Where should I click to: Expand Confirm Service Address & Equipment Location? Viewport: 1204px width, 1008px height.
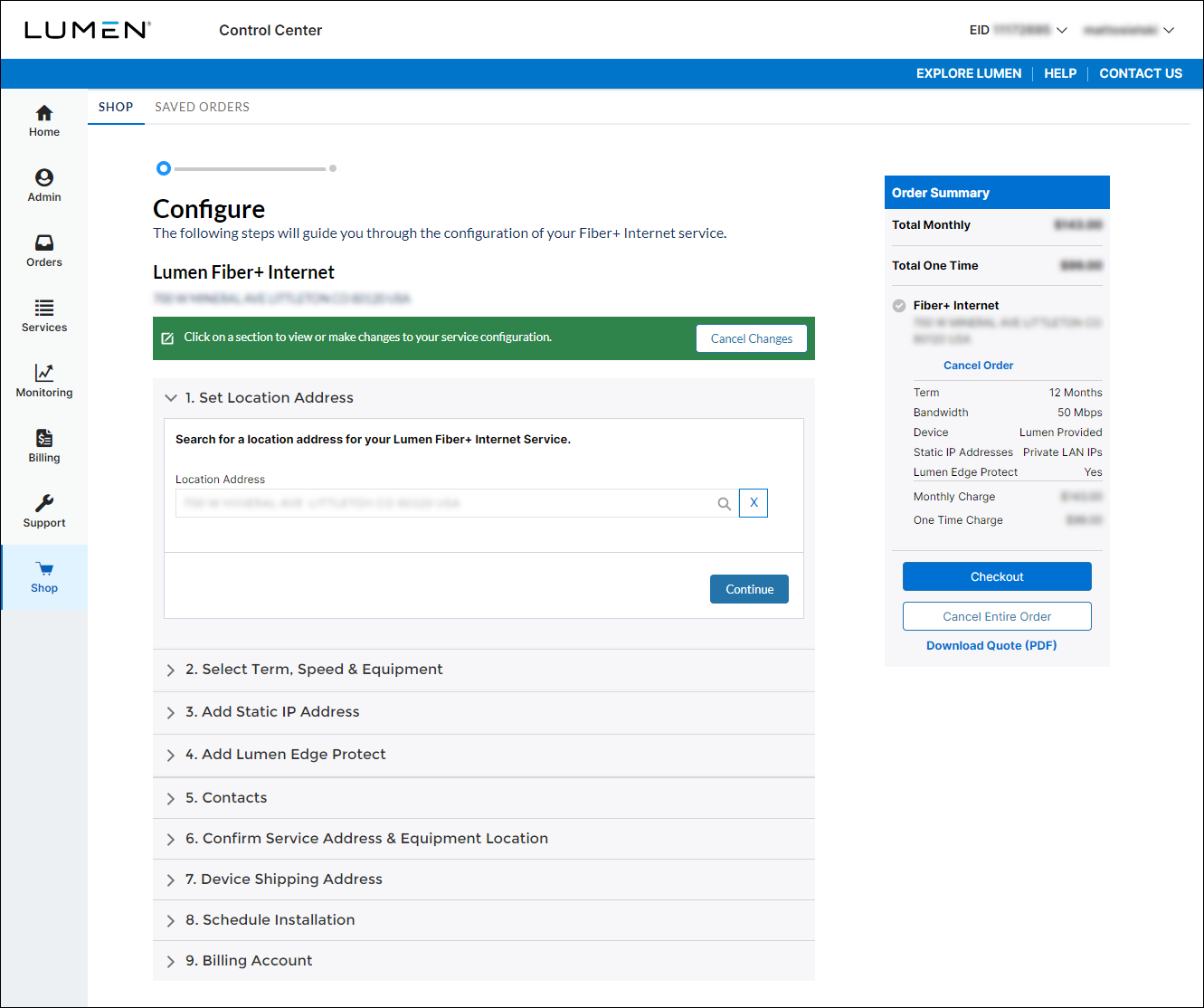pyautogui.click(x=484, y=839)
